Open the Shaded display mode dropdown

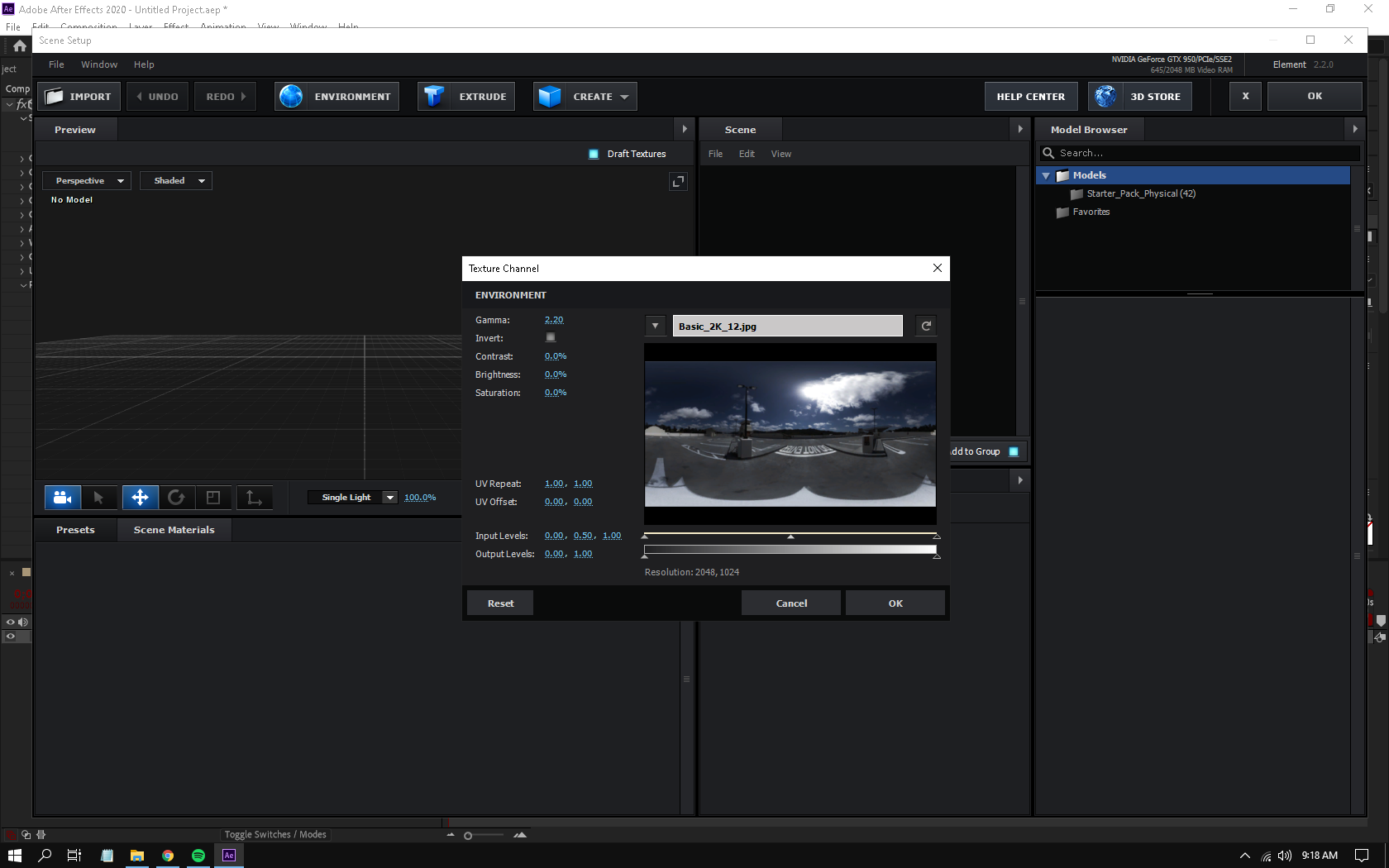pyautogui.click(x=175, y=180)
